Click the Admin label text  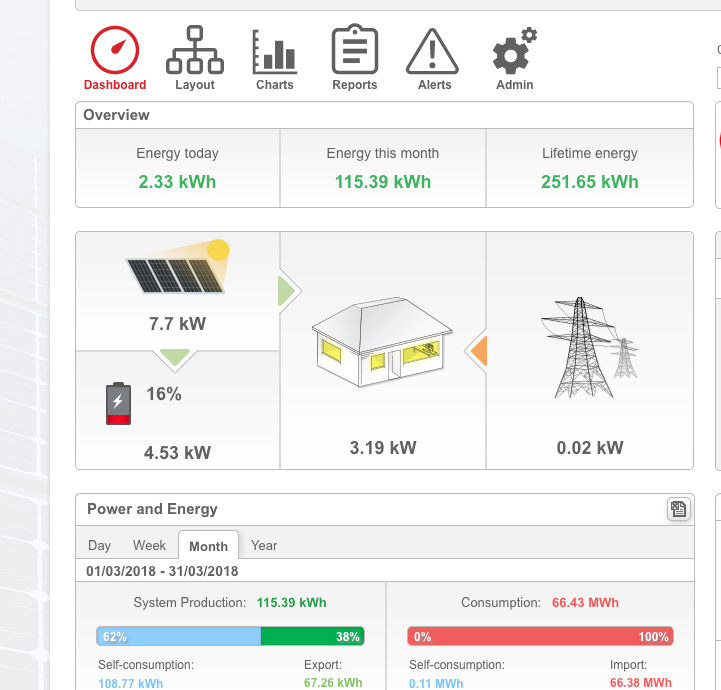[515, 85]
